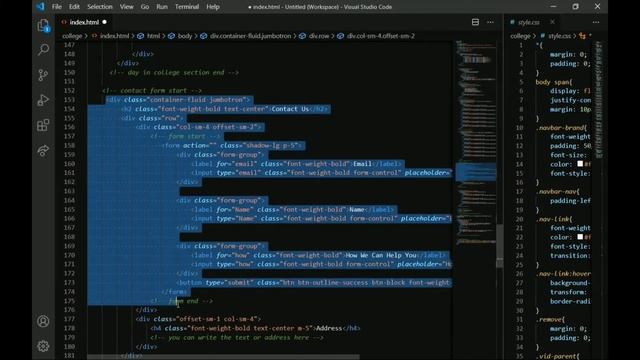Image resolution: width=640 pixels, height=360 pixels.
Task: Open the Help menu
Action: click(213, 7)
